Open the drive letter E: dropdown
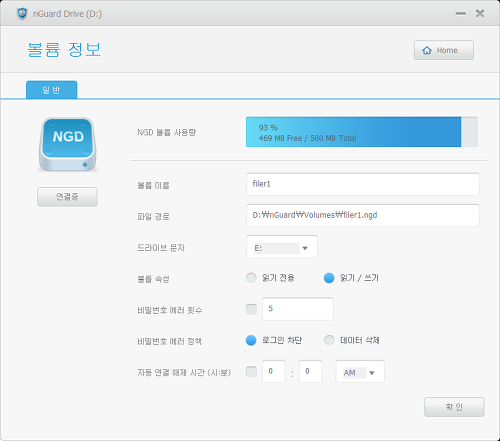Viewport: 500px width, 441px height. [x=282, y=247]
